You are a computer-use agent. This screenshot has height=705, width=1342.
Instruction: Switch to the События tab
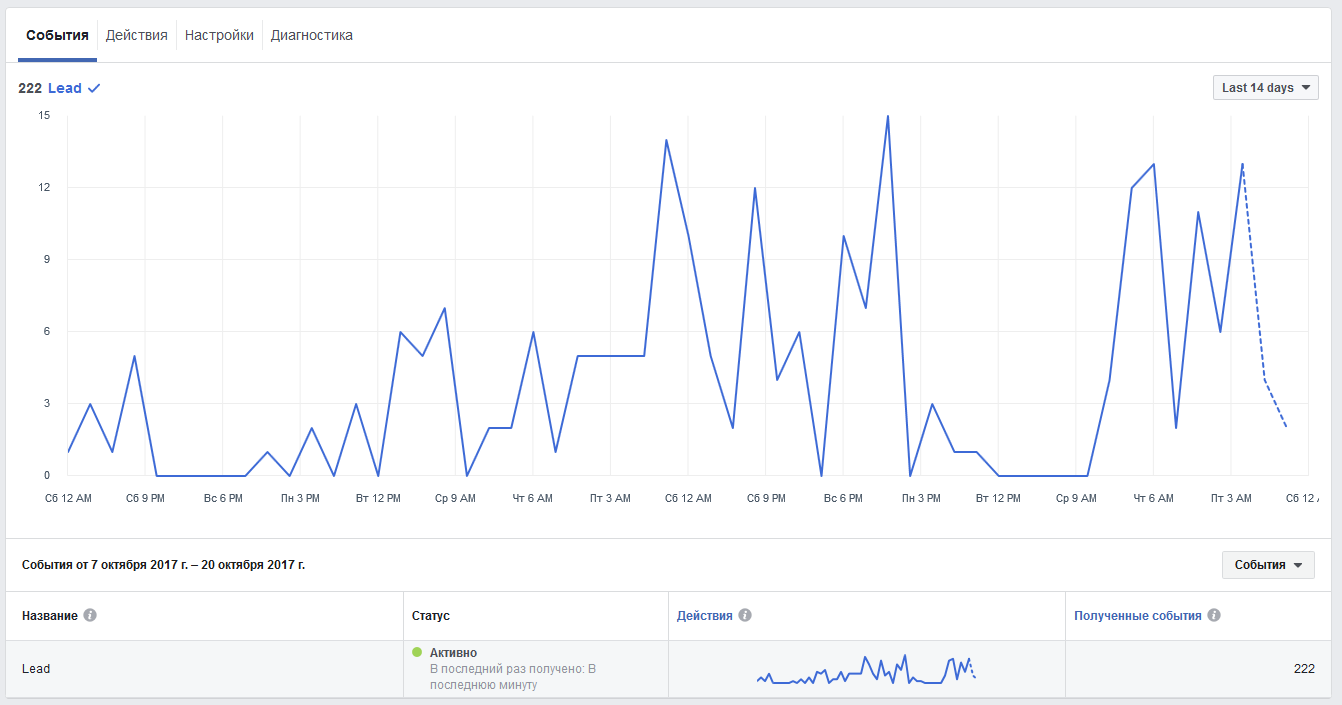click(57, 35)
